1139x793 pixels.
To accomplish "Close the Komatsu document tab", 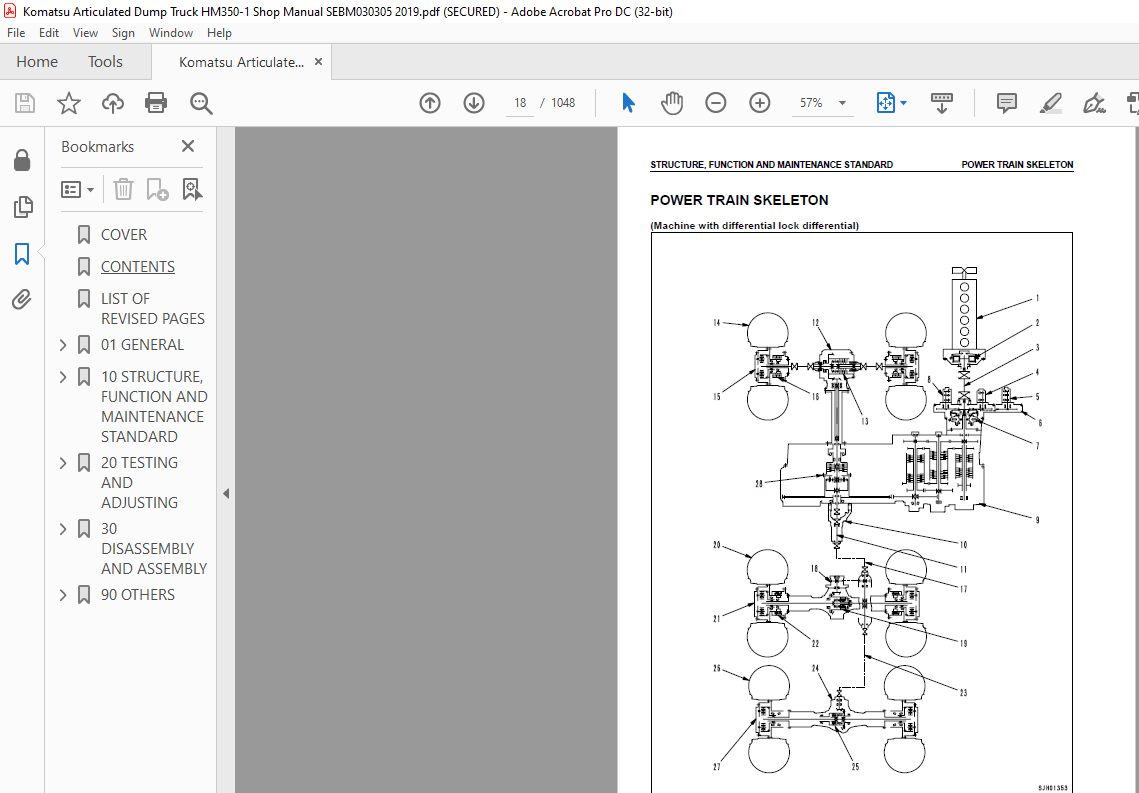I will [x=318, y=62].
